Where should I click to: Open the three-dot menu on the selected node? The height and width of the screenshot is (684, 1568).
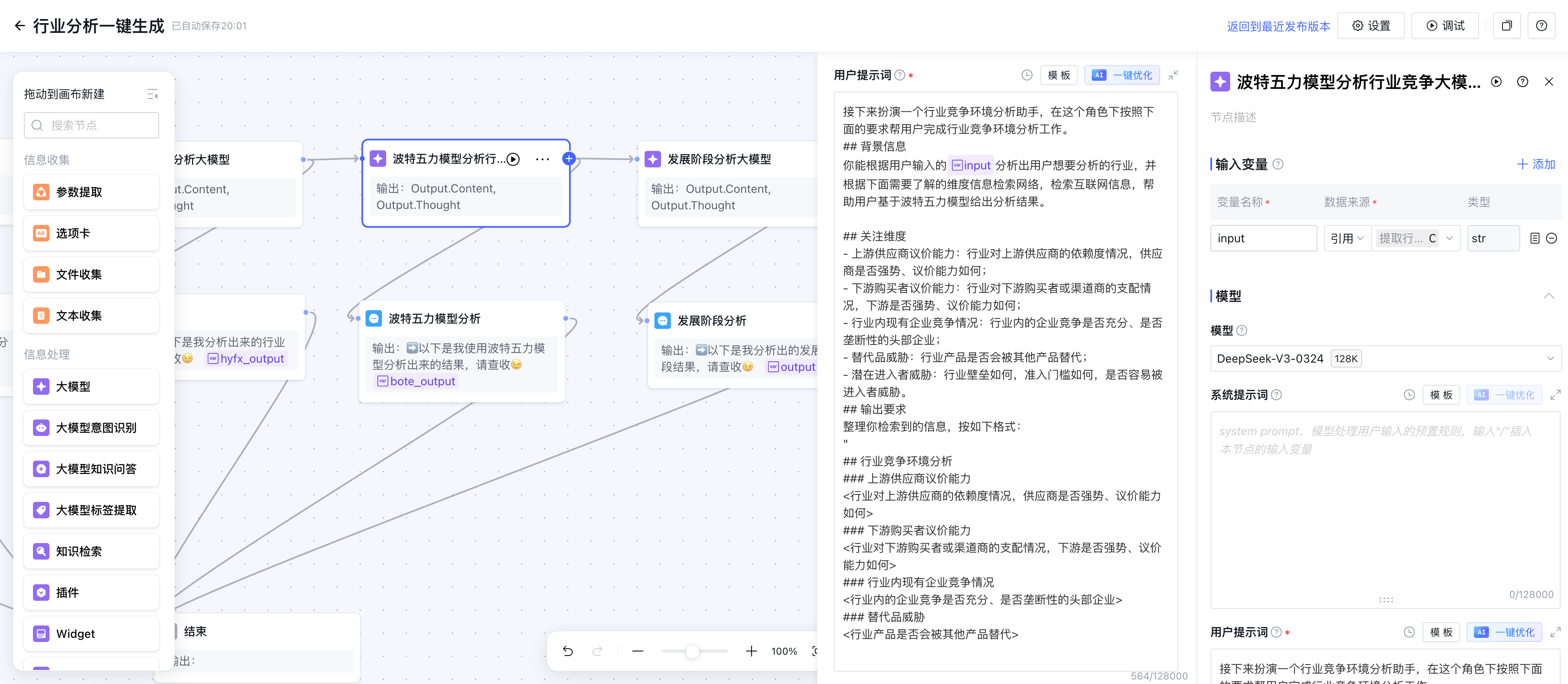coord(542,159)
